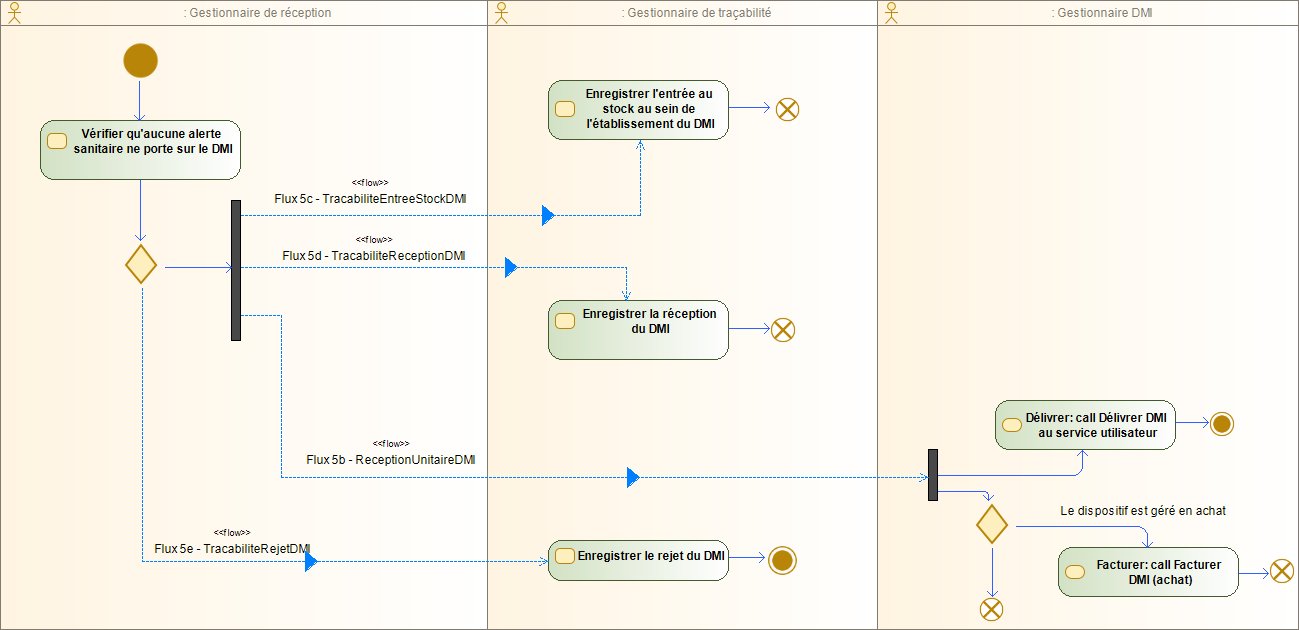
Task: Click the fork bar in the Gestionnaire DMI lane
Action: (932, 476)
